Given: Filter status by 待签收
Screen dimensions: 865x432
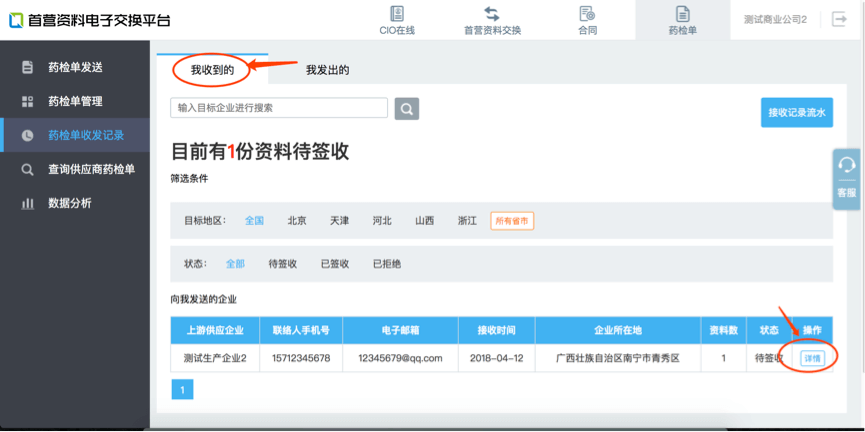Looking at the screenshot, I should (282, 264).
